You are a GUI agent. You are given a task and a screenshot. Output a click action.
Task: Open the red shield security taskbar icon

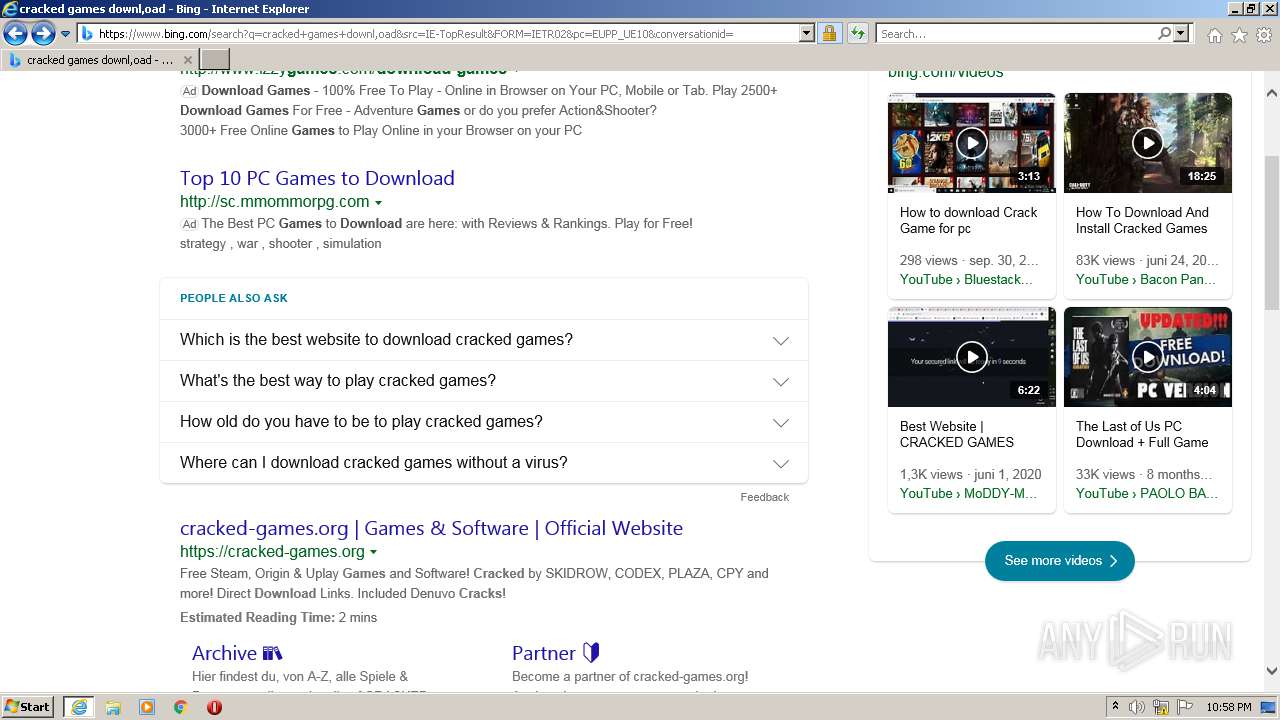(214, 707)
